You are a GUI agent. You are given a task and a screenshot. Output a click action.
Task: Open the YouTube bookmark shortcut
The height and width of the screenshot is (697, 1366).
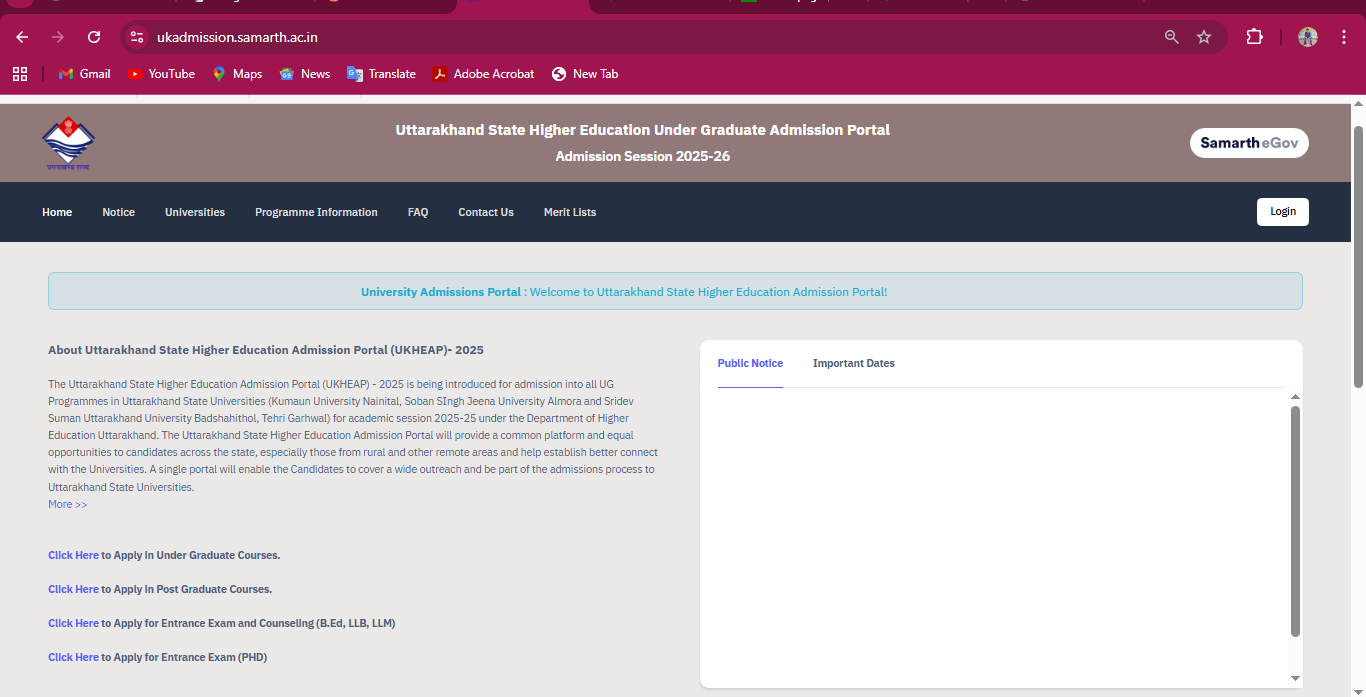tap(161, 73)
